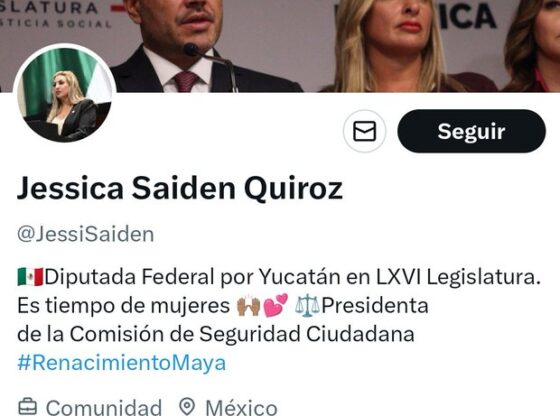Screen dimensions: 560x416
Task: Click the location pin icon
Action: (x=187, y=406)
